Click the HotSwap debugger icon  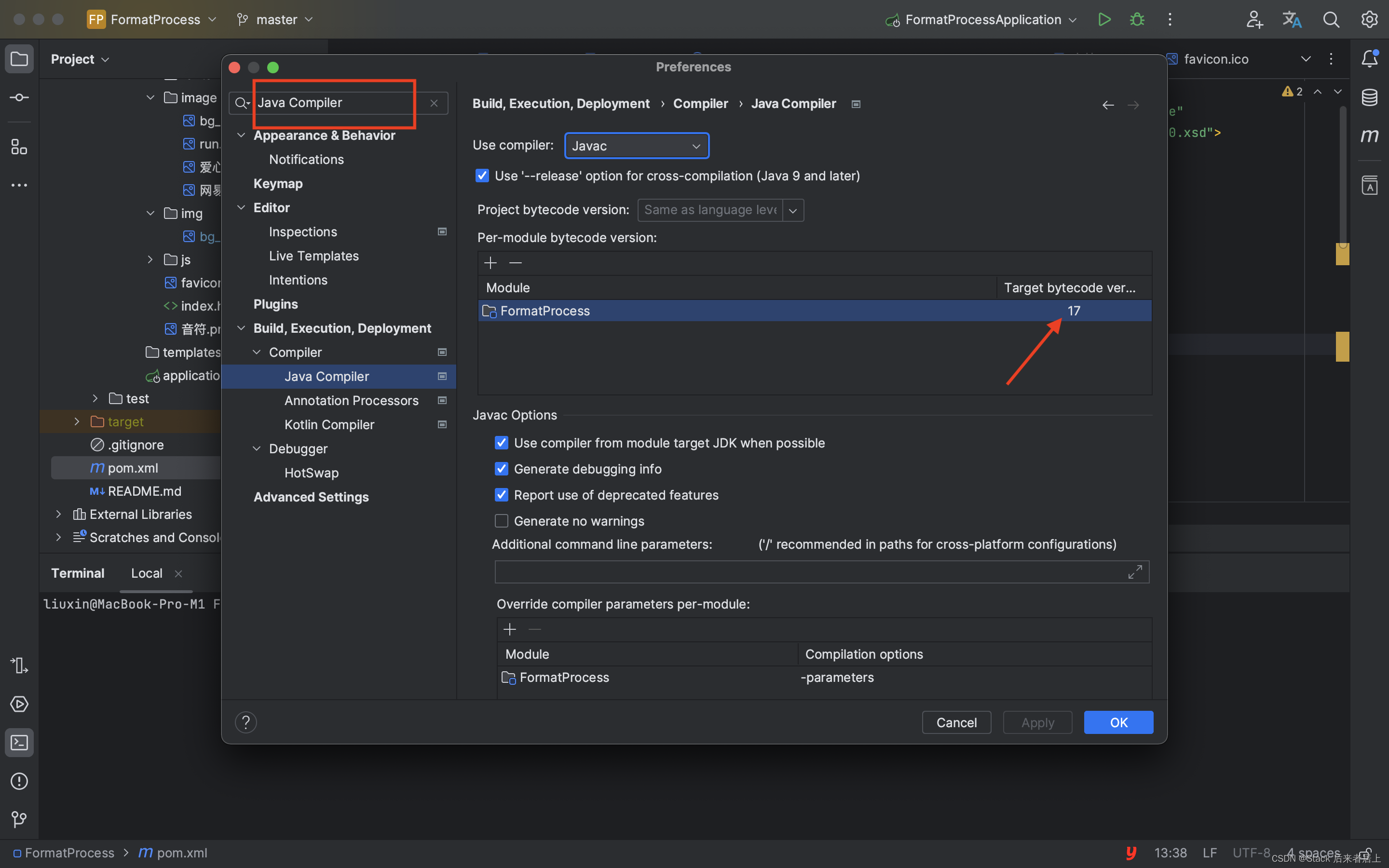[x=312, y=472]
